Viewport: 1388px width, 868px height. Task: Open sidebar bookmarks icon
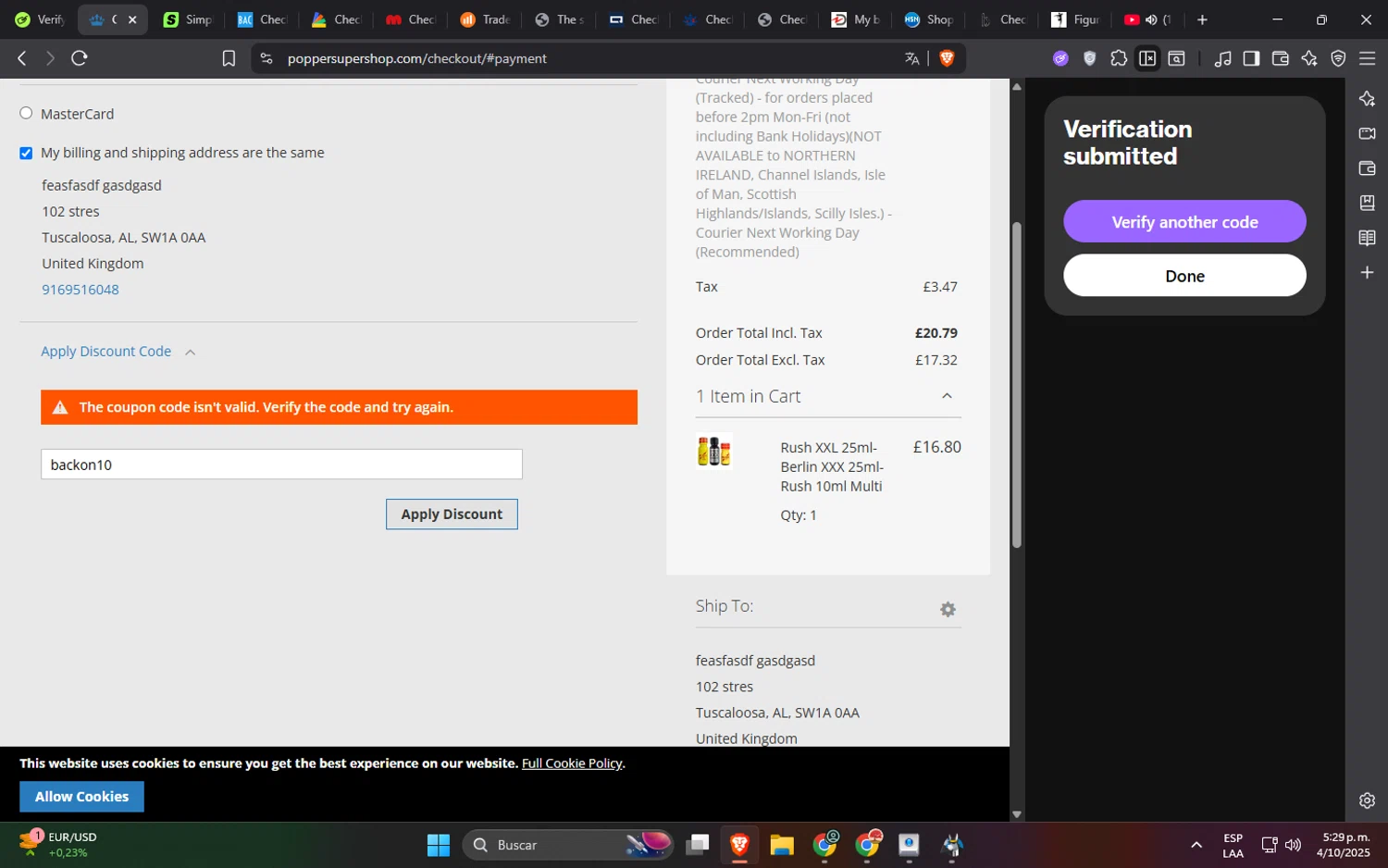pos(1367,203)
